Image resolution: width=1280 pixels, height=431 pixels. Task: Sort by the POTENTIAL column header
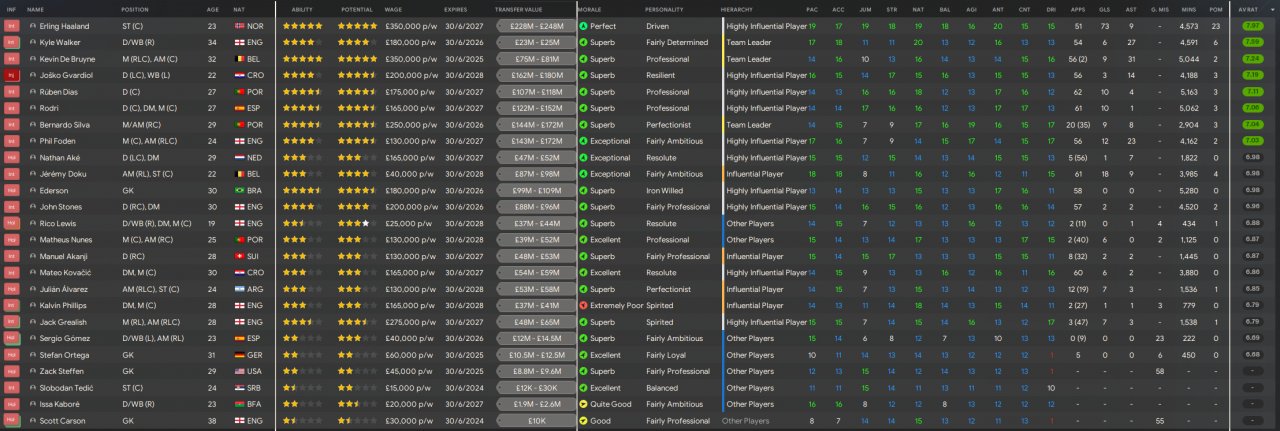(x=357, y=8)
